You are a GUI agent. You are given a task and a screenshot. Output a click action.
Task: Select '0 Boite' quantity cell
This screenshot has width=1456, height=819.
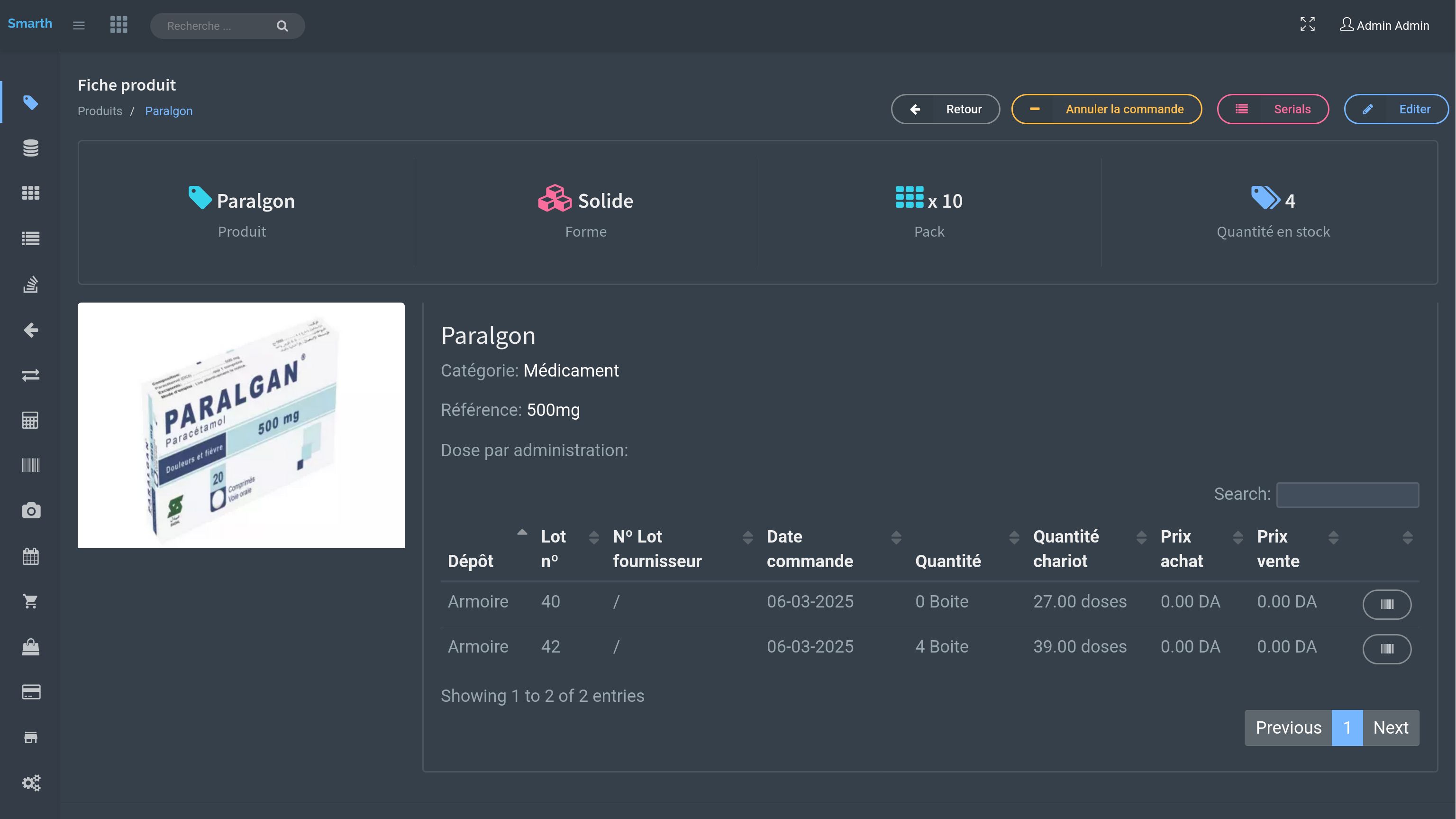tap(942, 601)
